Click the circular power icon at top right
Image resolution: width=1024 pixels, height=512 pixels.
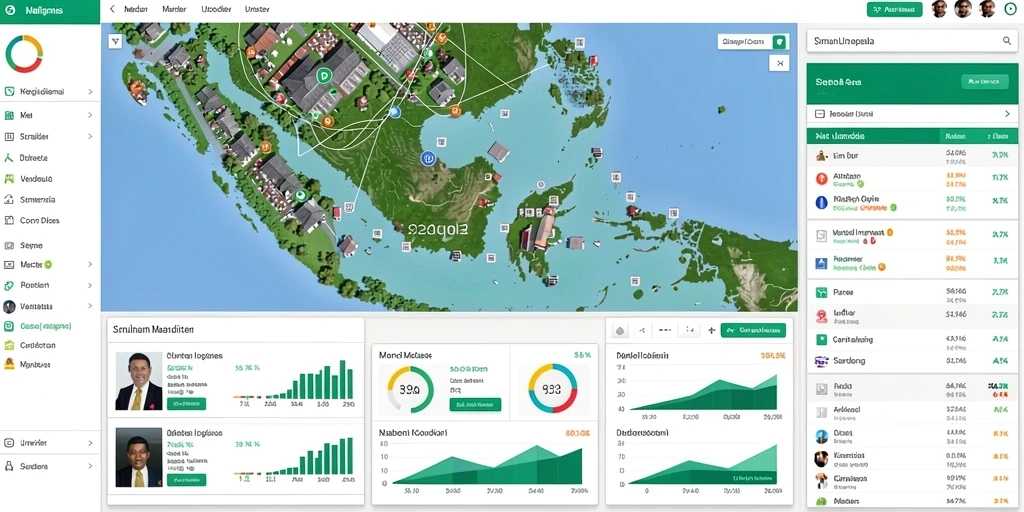[1011, 8]
